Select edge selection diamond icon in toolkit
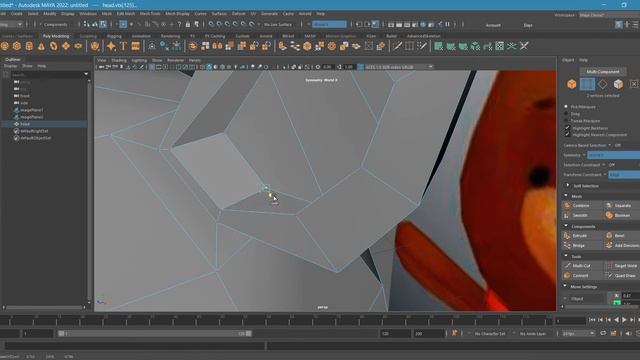The width and height of the screenshot is (640, 360). point(602,84)
